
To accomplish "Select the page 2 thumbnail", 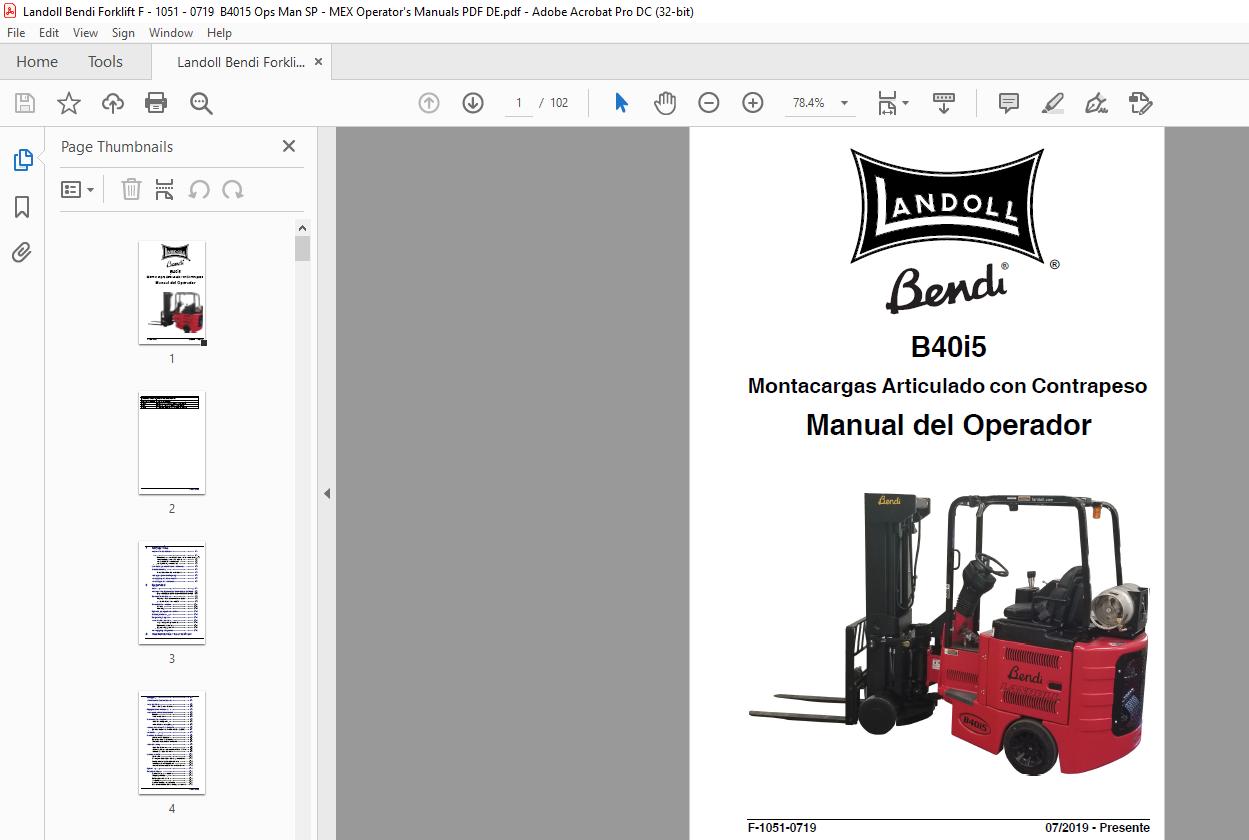I will 172,443.
